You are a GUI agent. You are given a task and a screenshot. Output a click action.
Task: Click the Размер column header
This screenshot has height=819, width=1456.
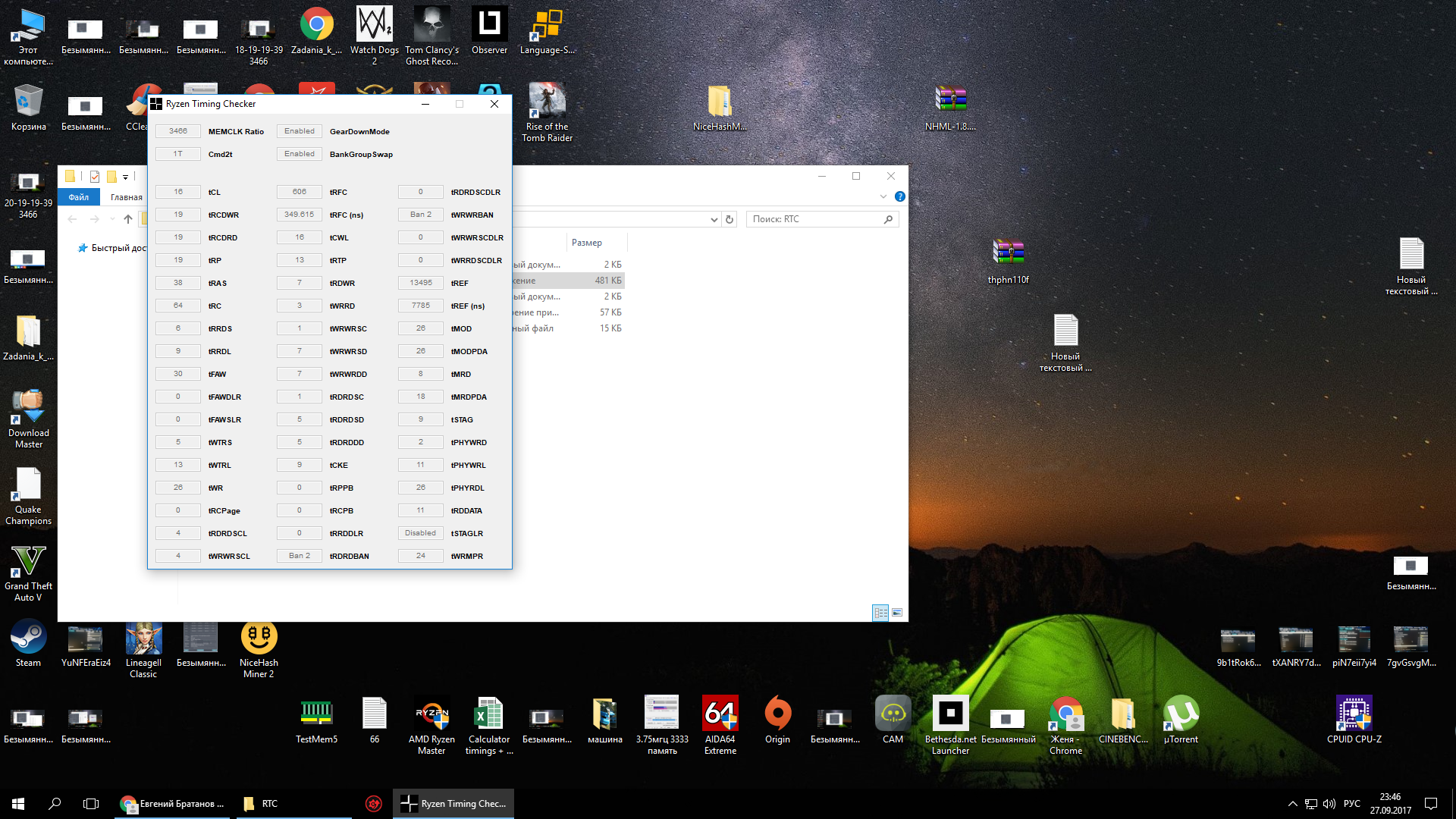pos(587,243)
